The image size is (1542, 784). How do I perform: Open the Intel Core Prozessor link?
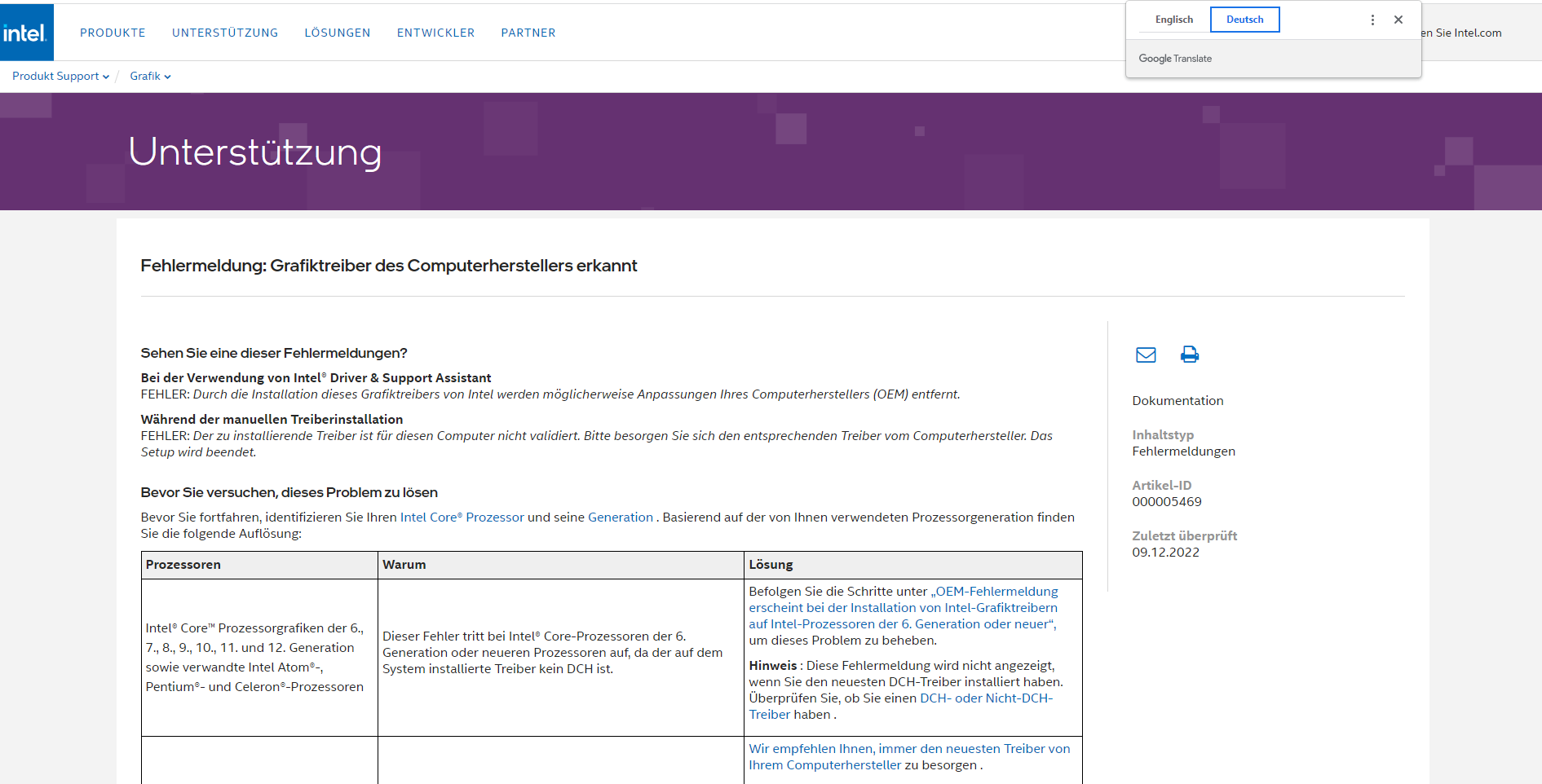462,518
